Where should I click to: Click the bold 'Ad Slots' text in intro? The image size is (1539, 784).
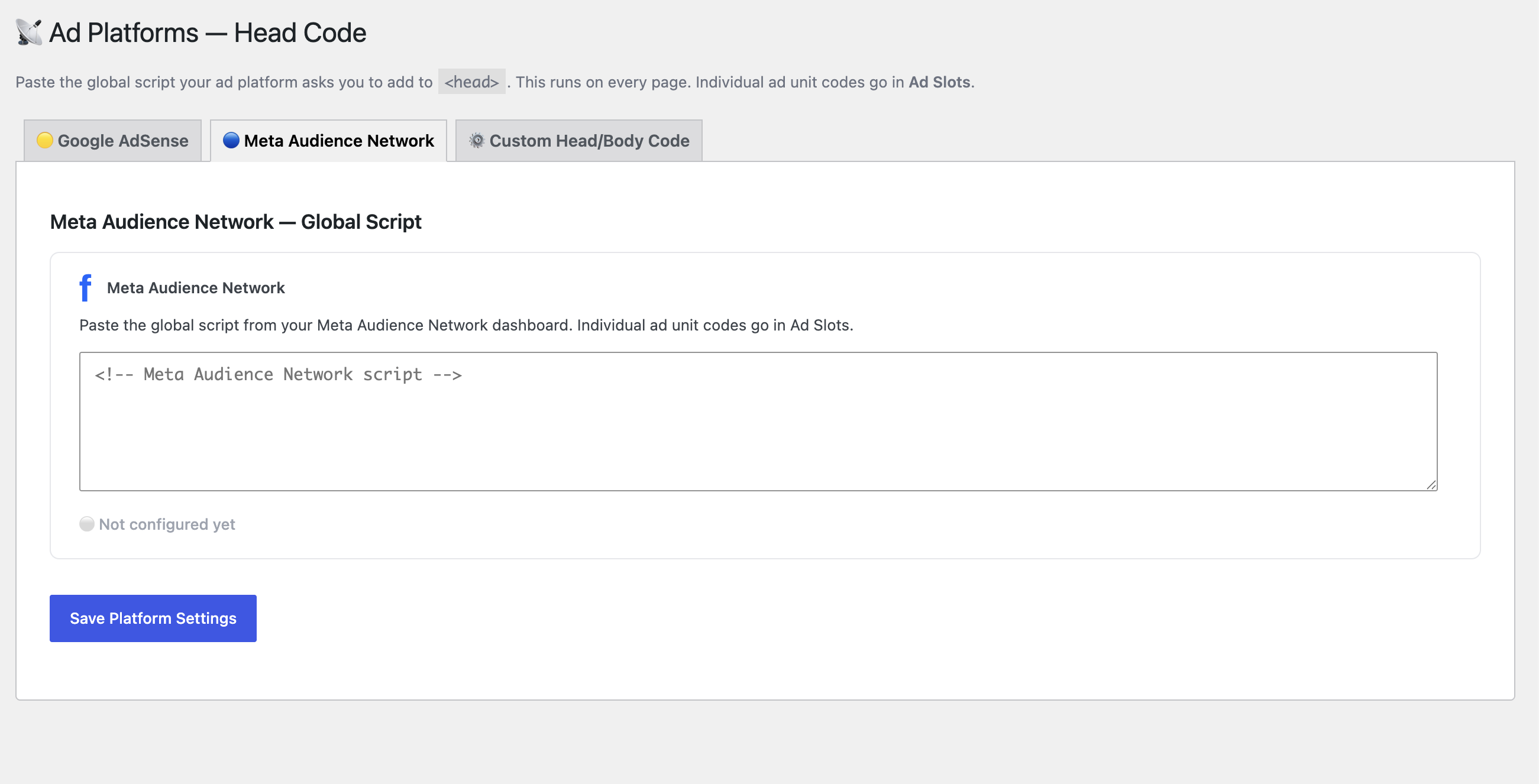click(939, 82)
